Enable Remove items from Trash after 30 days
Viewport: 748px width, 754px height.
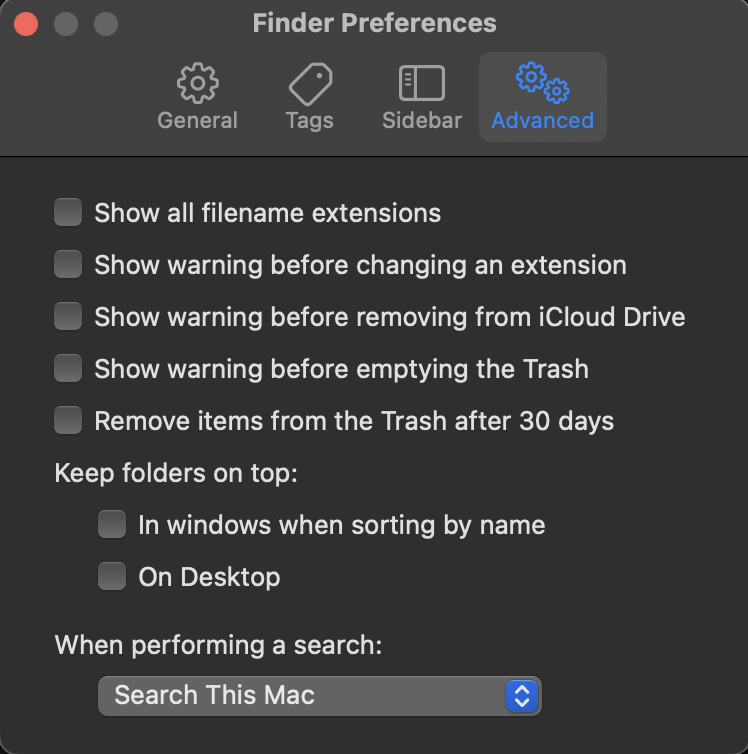point(68,420)
